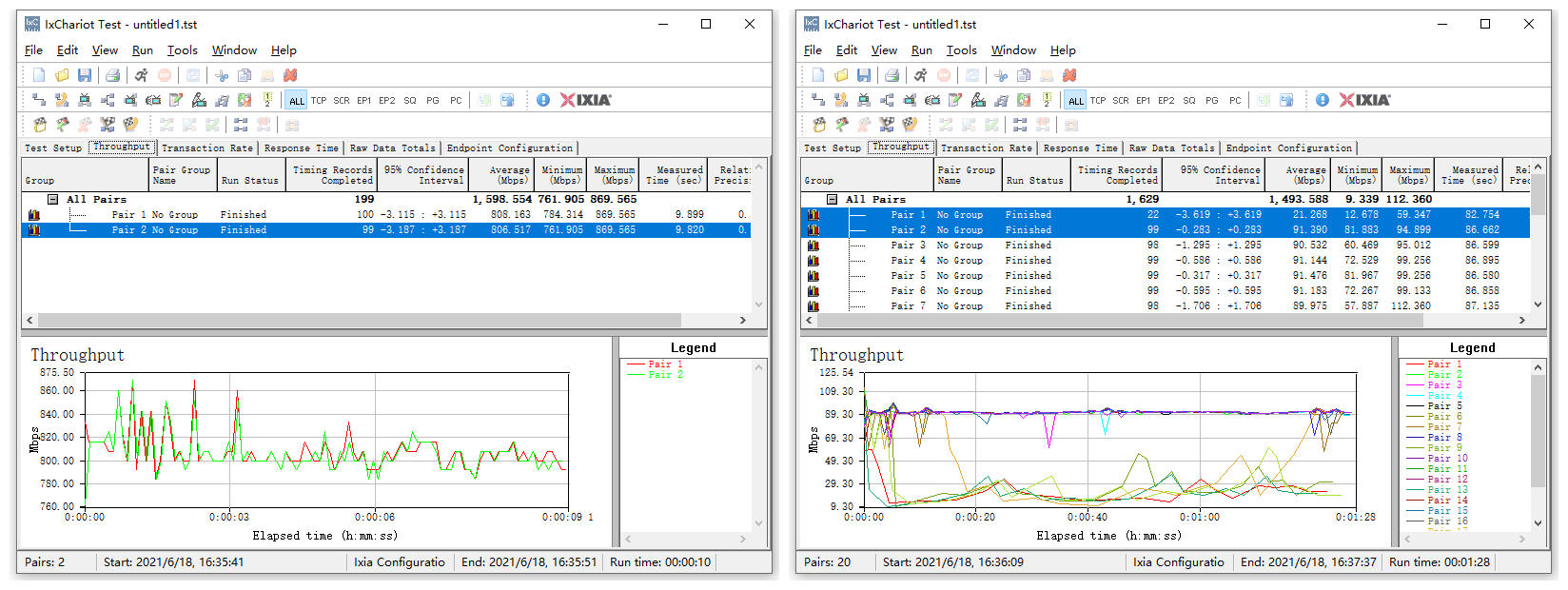Open File menu in left window
The height and width of the screenshot is (590, 1568).
pos(33,50)
